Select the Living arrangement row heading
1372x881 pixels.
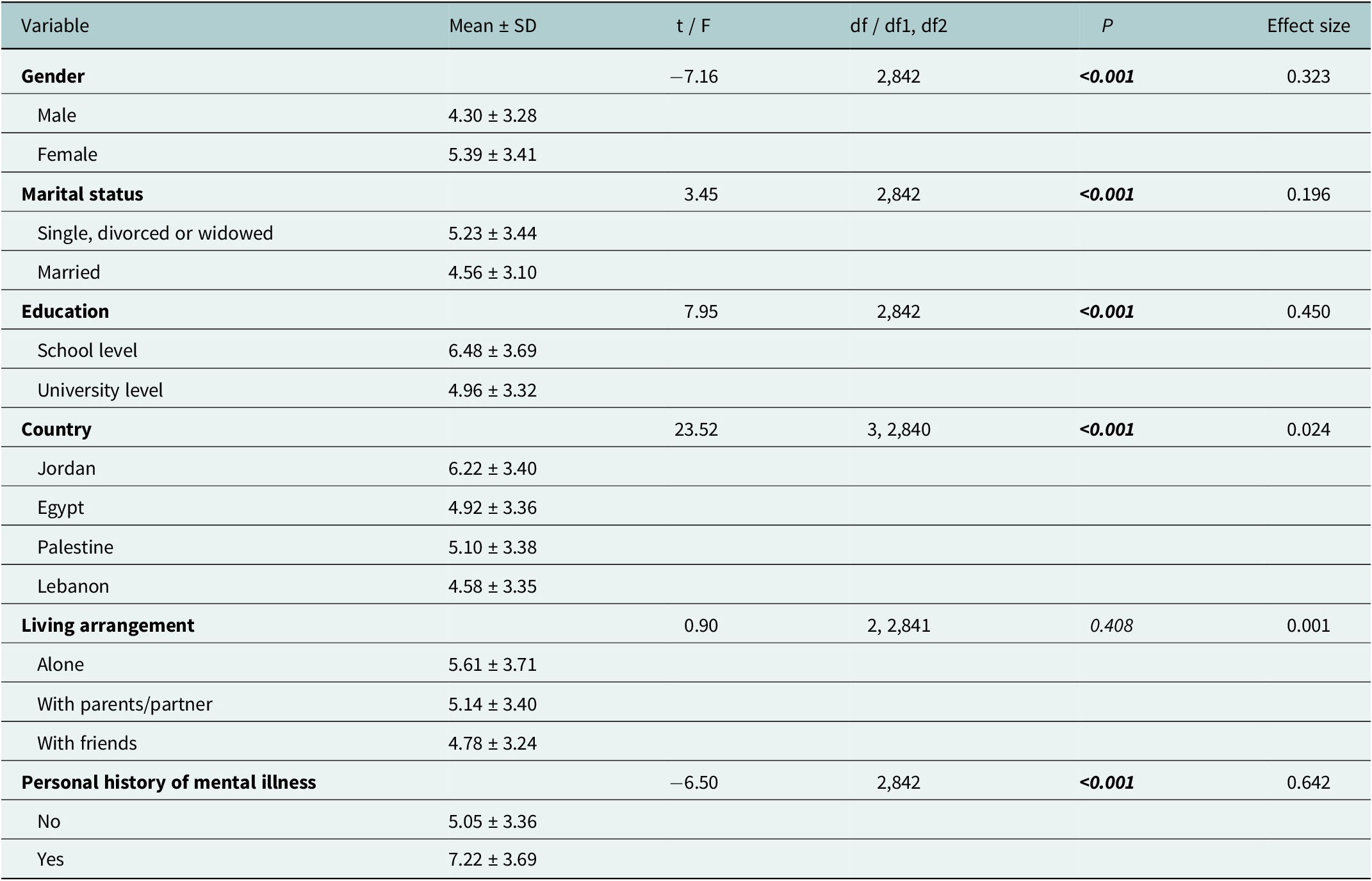click(108, 625)
